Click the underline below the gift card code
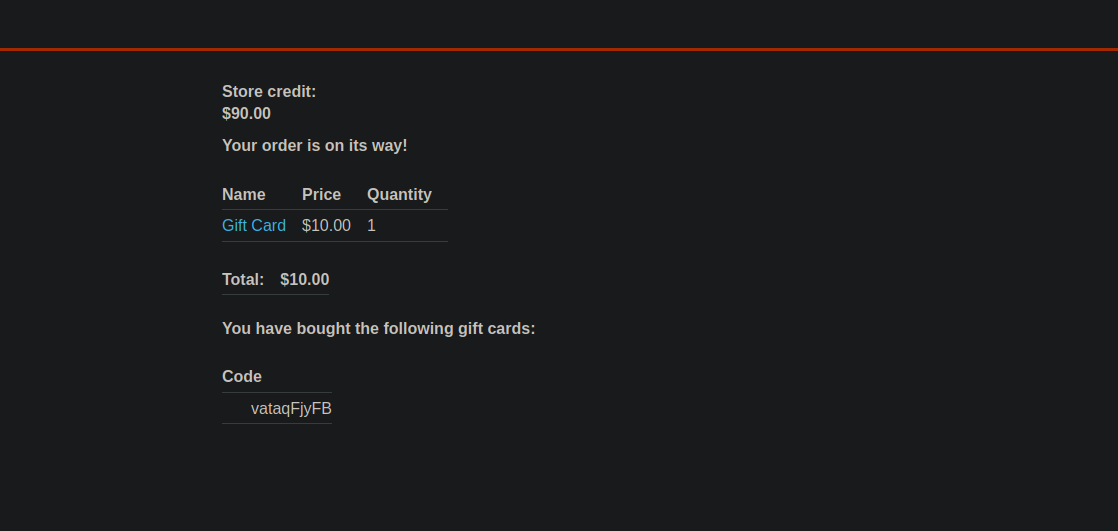The height and width of the screenshot is (531, 1118). tap(276, 424)
